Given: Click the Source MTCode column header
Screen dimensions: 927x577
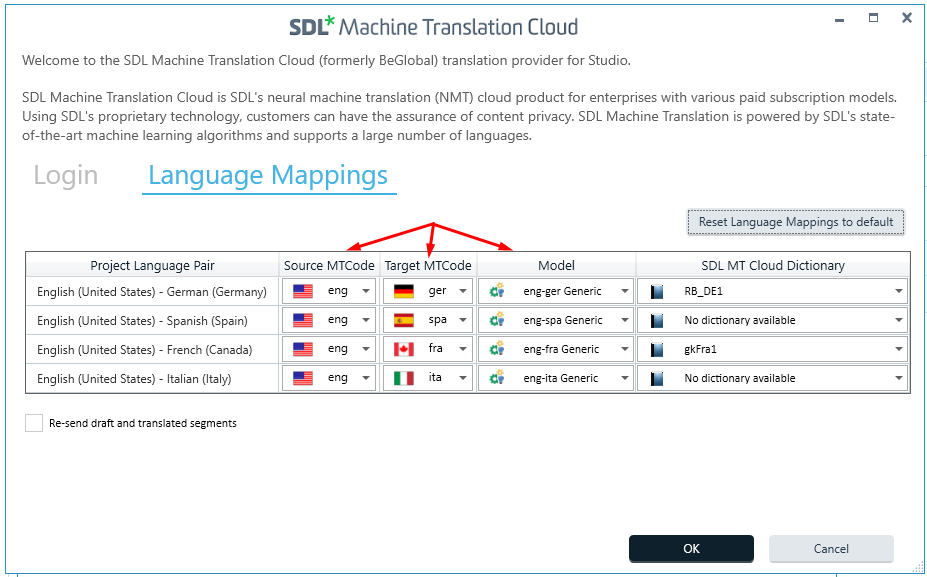Looking at the screenshot, I should 329,265.
